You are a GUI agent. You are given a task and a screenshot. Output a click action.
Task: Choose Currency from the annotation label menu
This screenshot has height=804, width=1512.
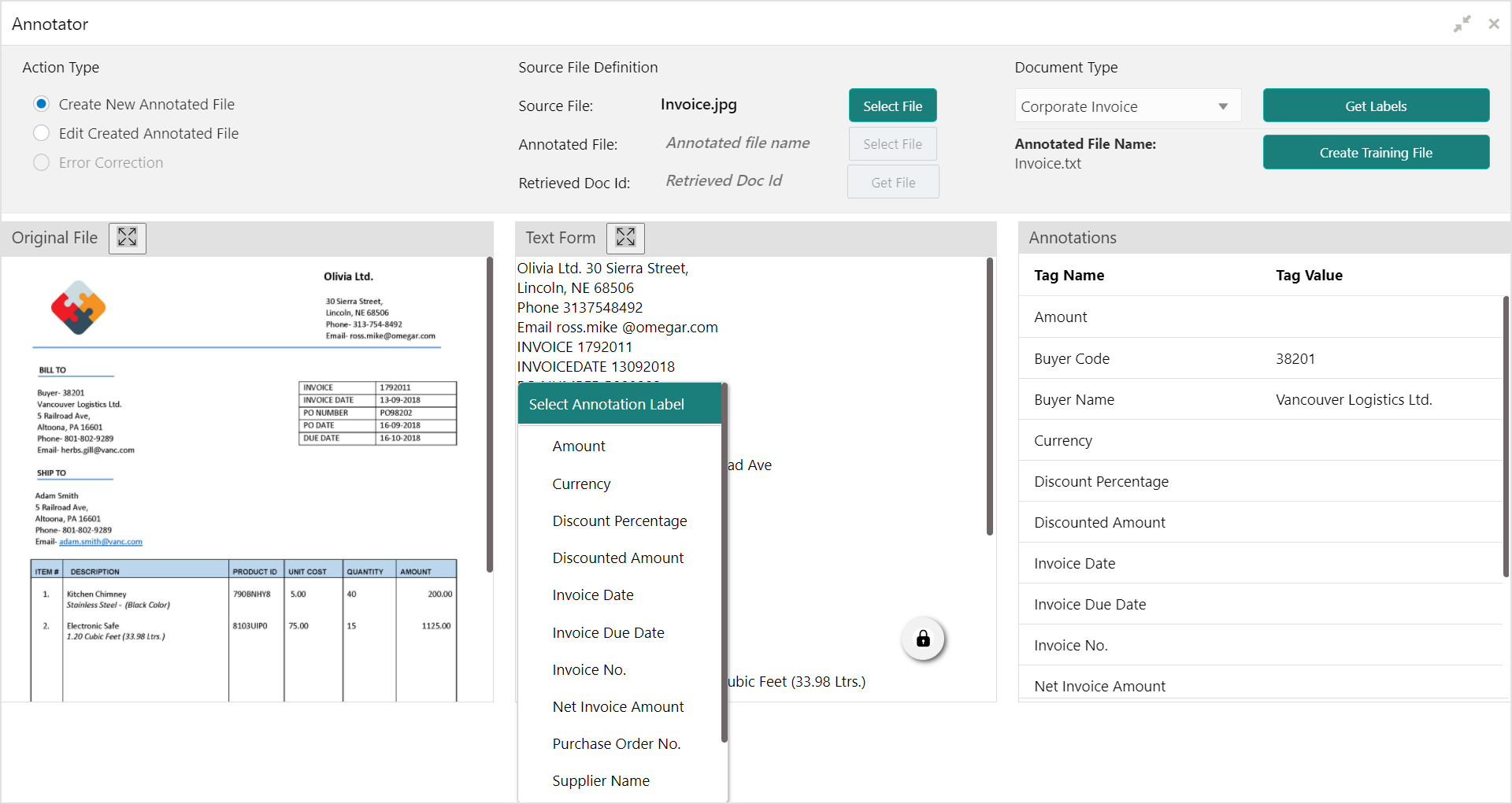pyautogui.click(x=581, y=484)
